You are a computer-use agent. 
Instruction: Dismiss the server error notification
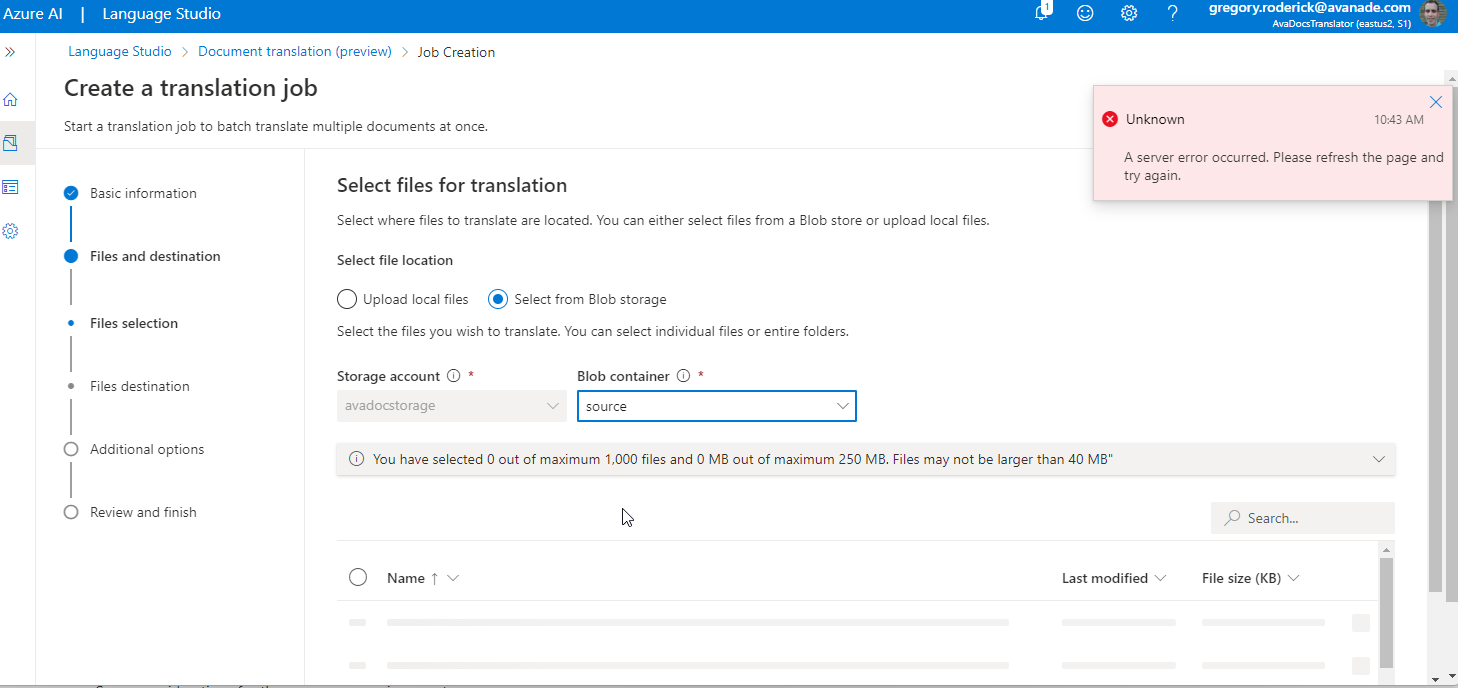(1436, 101)
